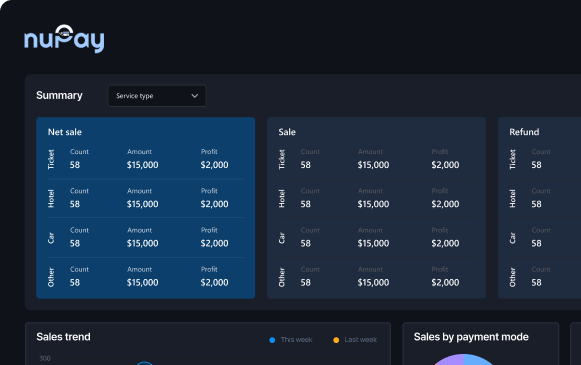Click the Ticket amount $15,000 in Net sale

tap(143, 165)
